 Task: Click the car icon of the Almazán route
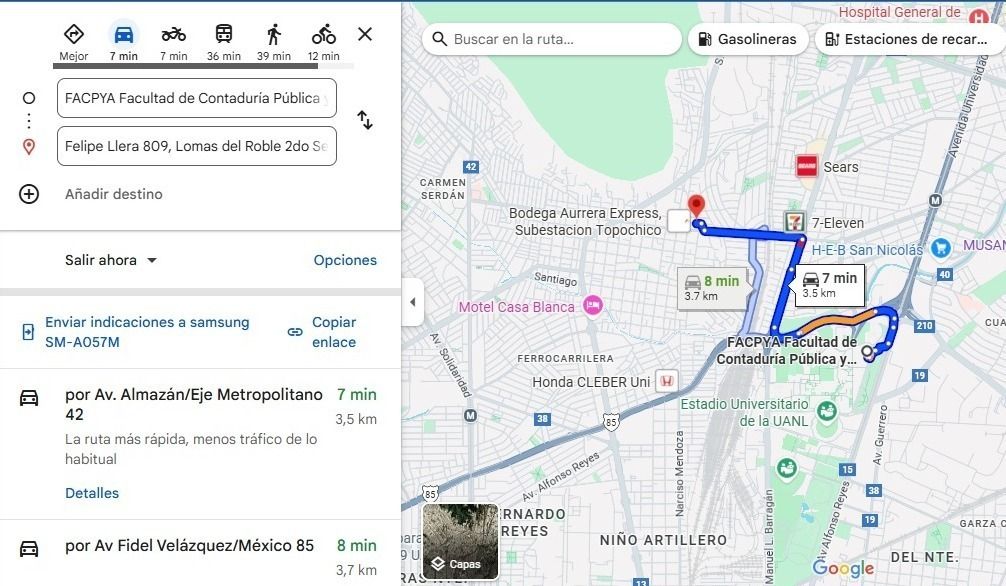(x=29, y=398)
